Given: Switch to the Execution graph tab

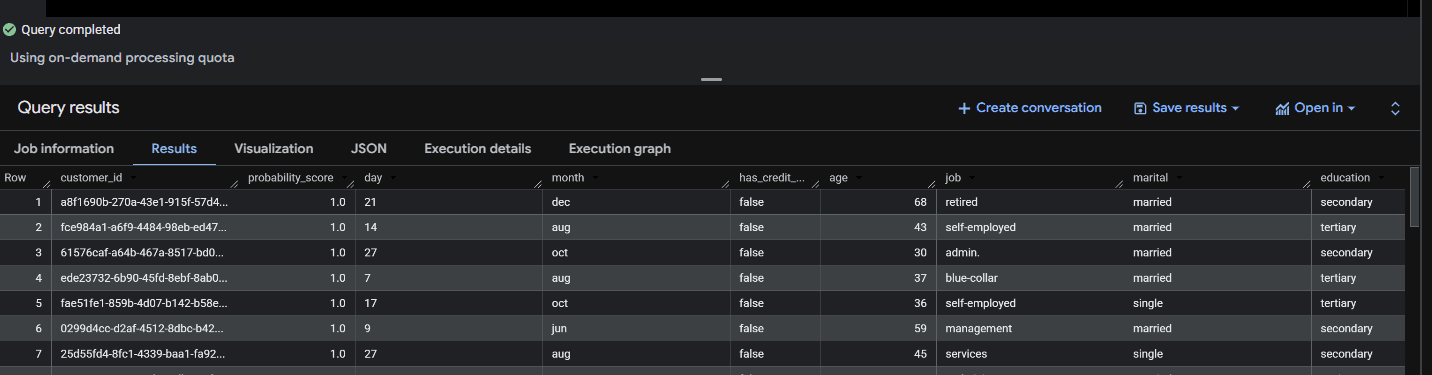Looking at the screenshot, I should [620, 148].
